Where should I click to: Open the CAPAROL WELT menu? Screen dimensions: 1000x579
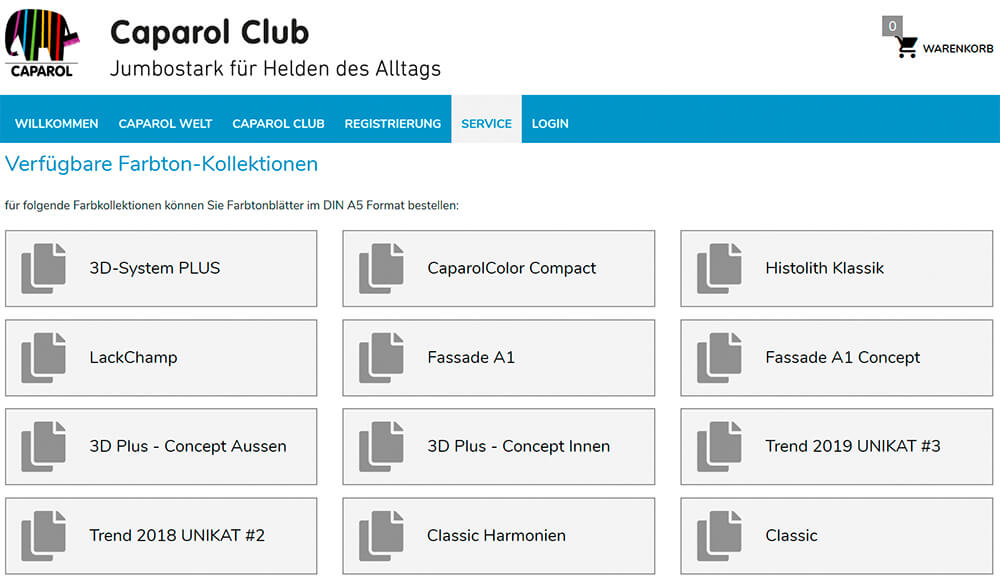point(165,124)
